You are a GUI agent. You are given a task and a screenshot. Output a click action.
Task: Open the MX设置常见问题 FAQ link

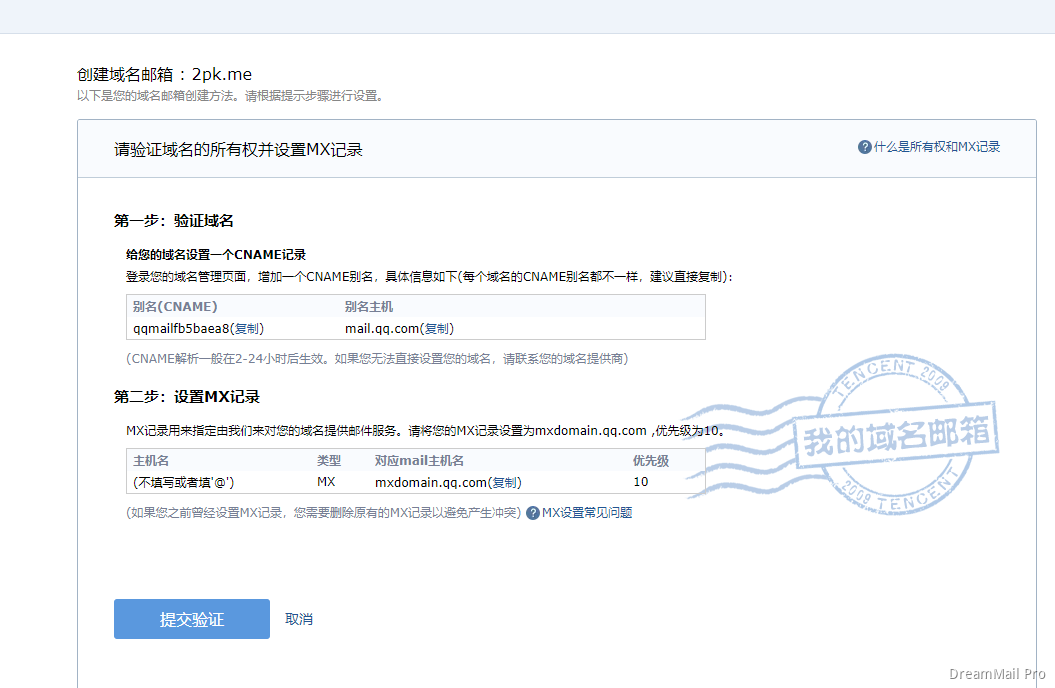[x=587, y=512]
